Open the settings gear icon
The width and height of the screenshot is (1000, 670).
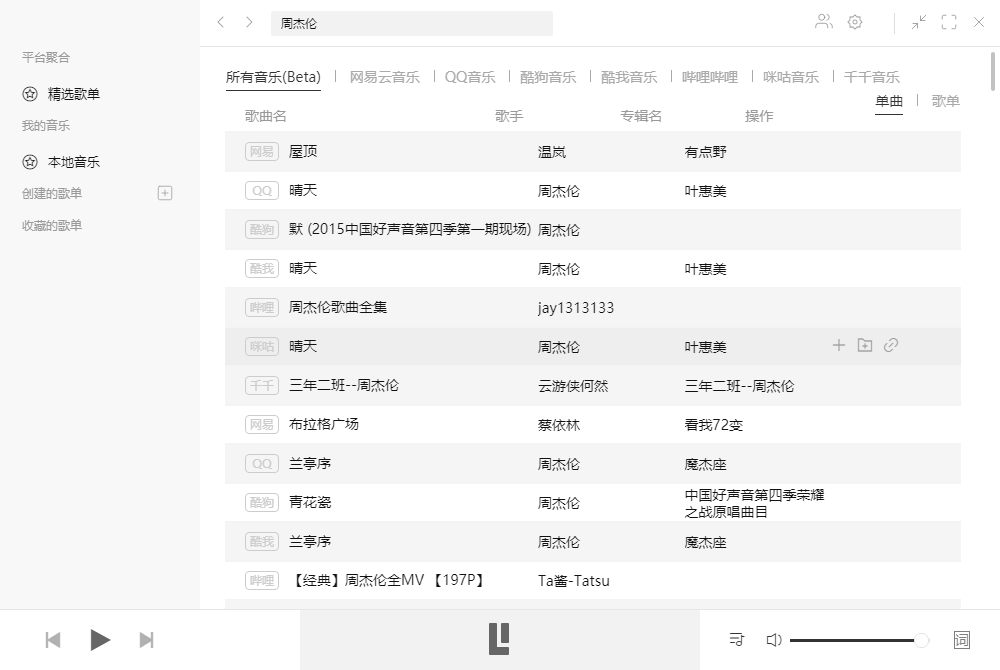point(855,22)
